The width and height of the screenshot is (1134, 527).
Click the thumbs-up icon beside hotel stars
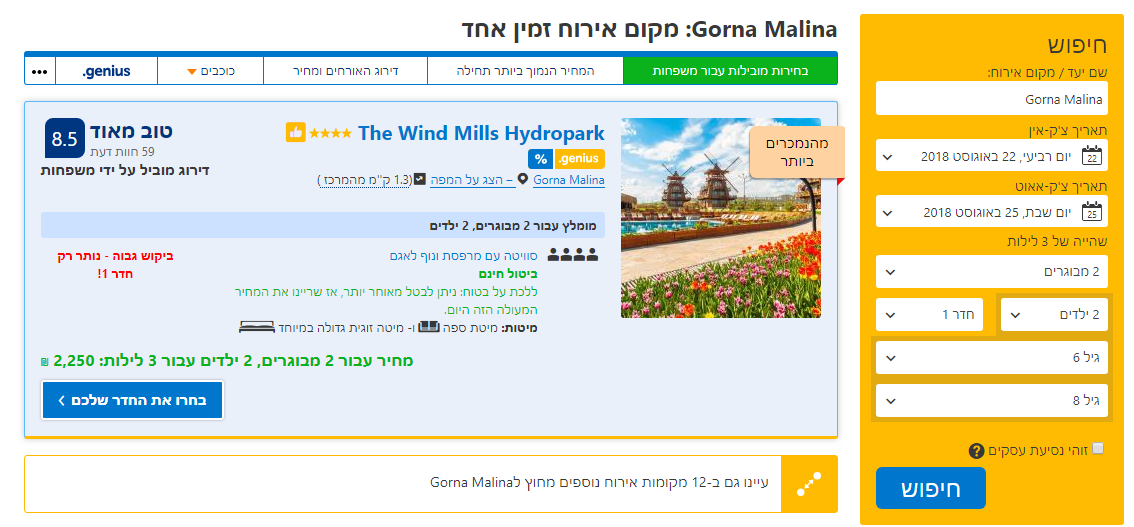(x=296, y=132)
